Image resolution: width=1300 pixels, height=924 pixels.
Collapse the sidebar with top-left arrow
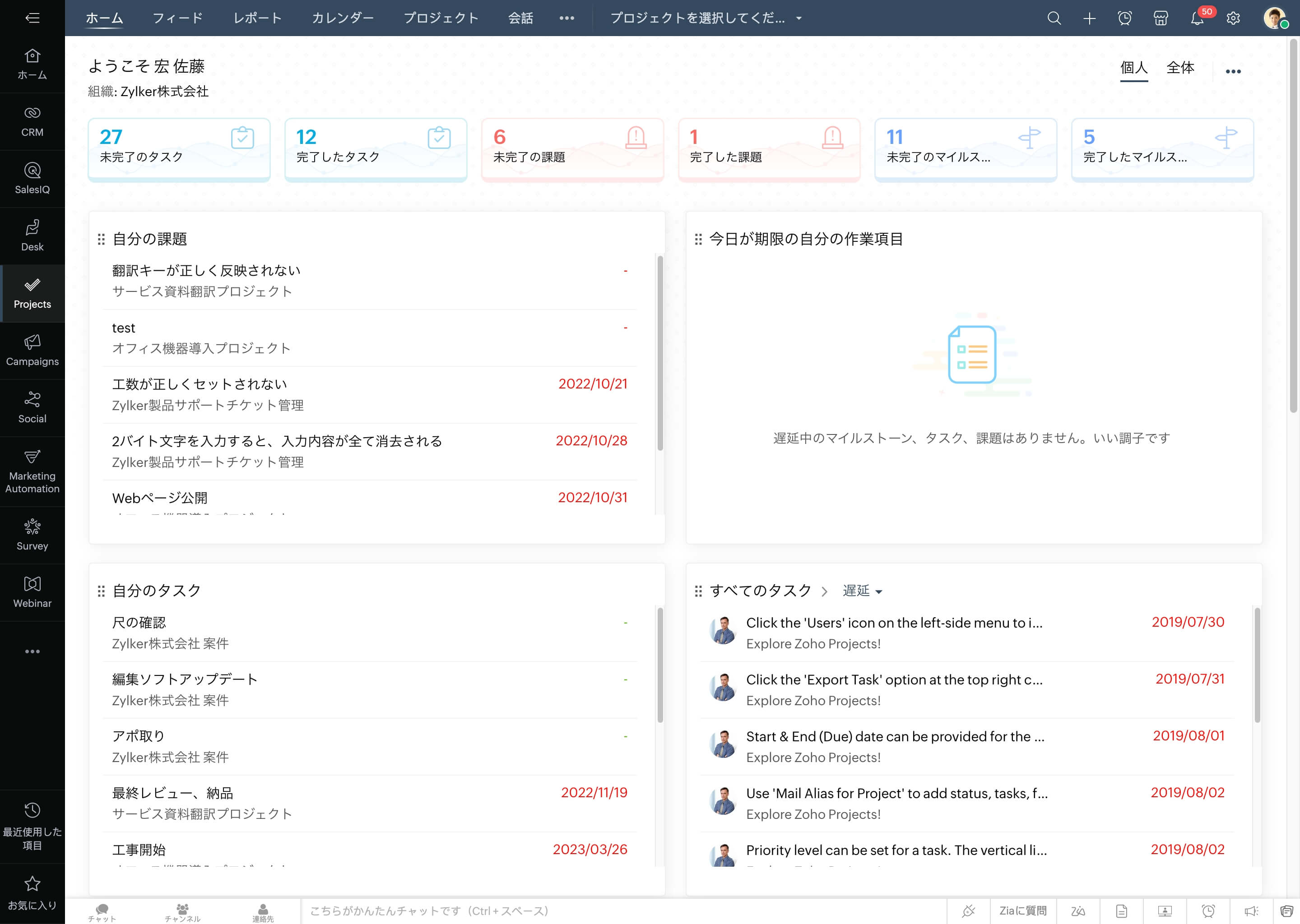point(32,18)
